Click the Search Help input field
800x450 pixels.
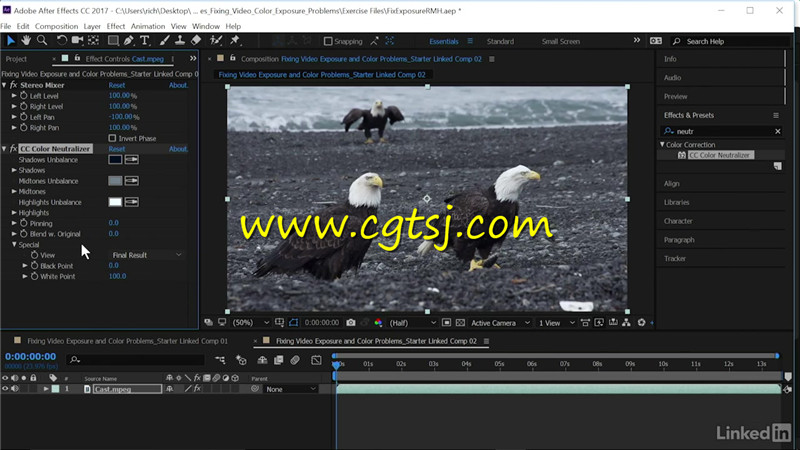730,41
